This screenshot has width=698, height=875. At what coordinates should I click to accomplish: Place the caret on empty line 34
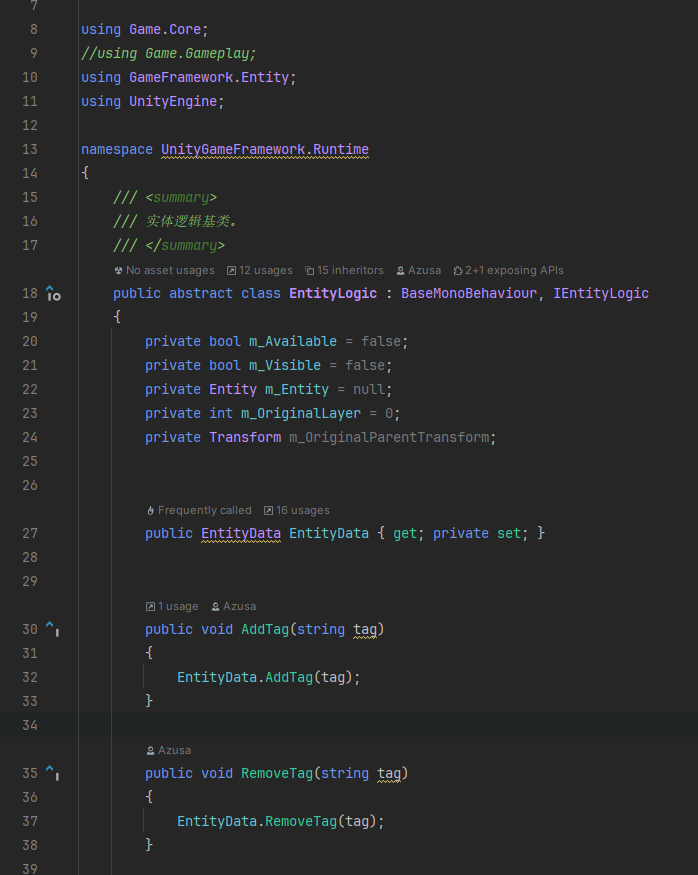pos(388,725)
